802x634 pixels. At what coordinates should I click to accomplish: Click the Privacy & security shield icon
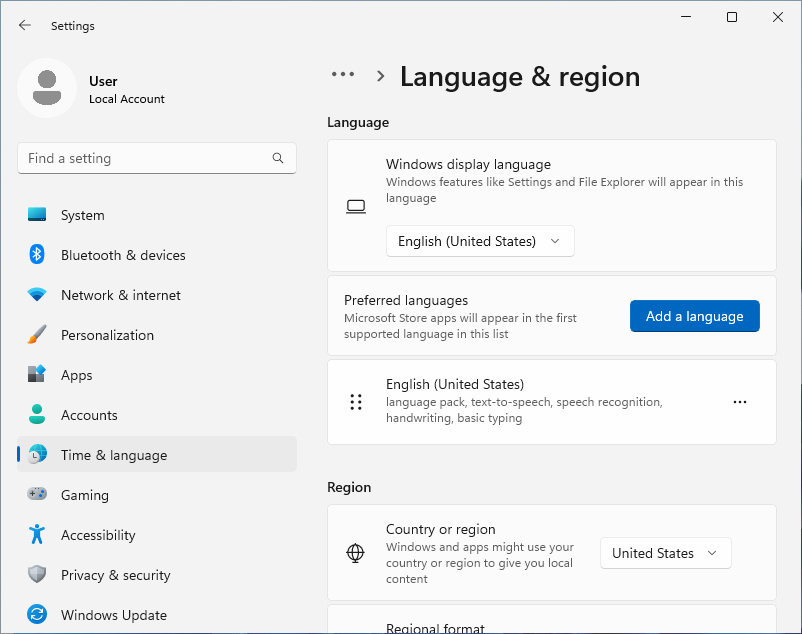(37, 575)
